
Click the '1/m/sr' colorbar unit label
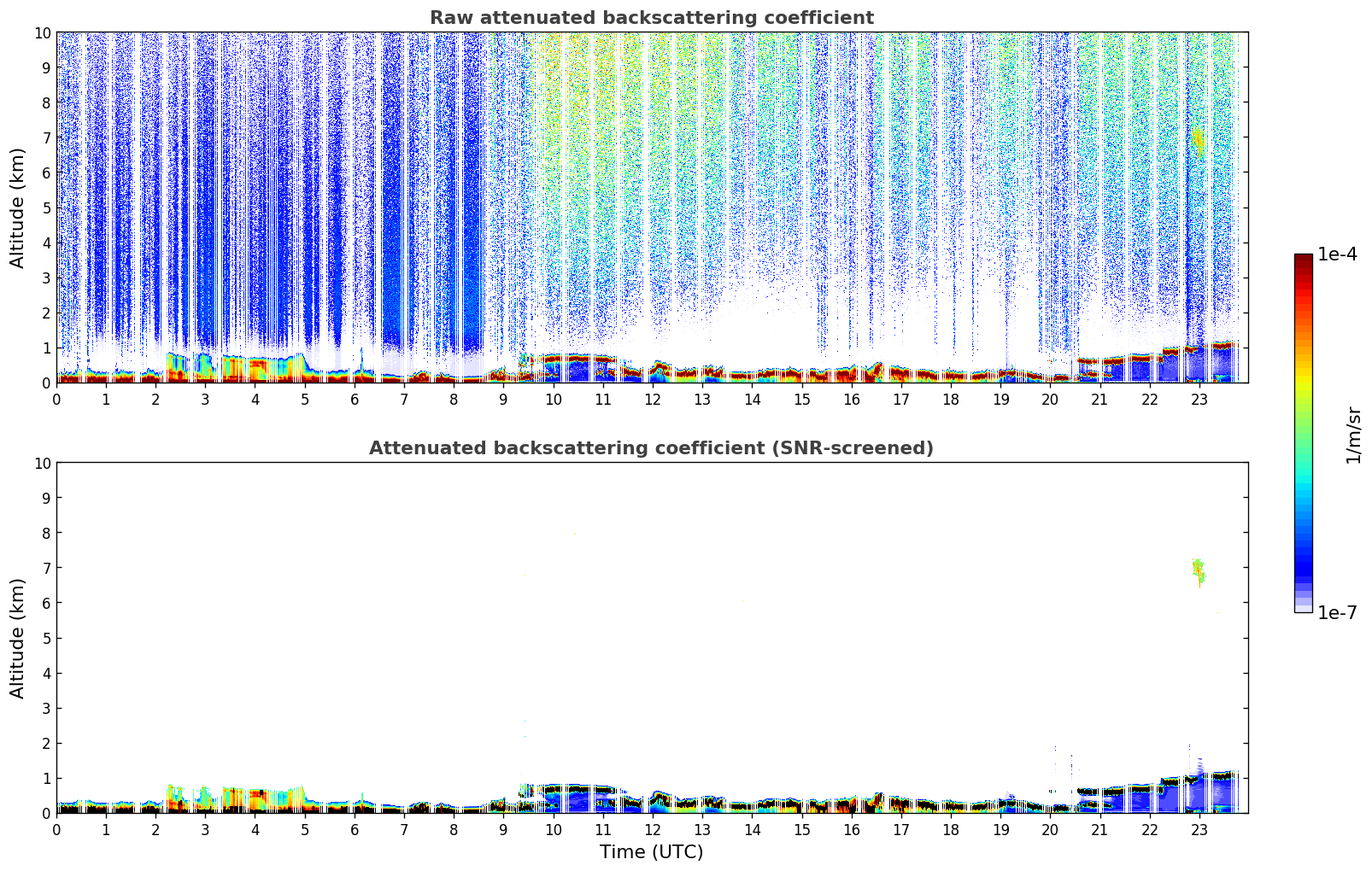[1353, 434]
